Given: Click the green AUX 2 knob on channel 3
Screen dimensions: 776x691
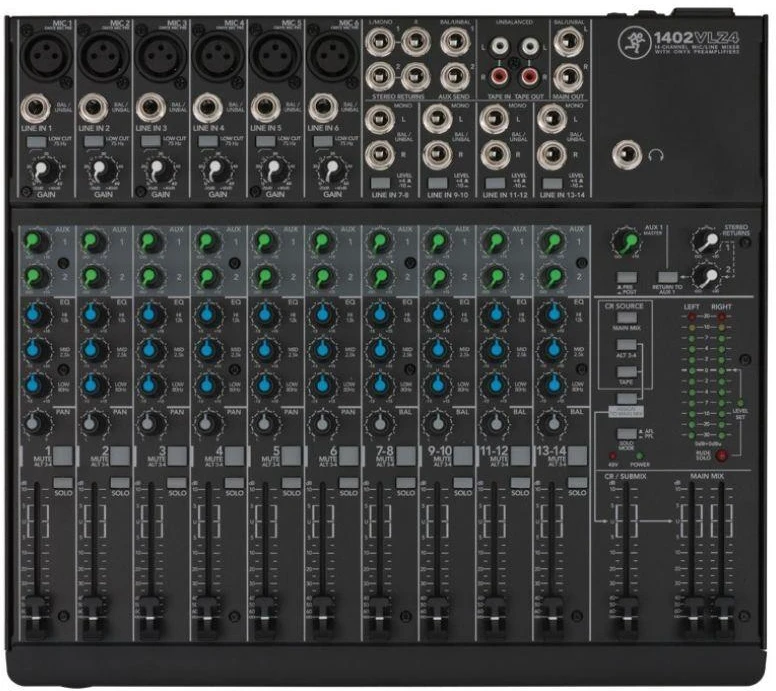Looking at the screenshot, I should 150,276.
